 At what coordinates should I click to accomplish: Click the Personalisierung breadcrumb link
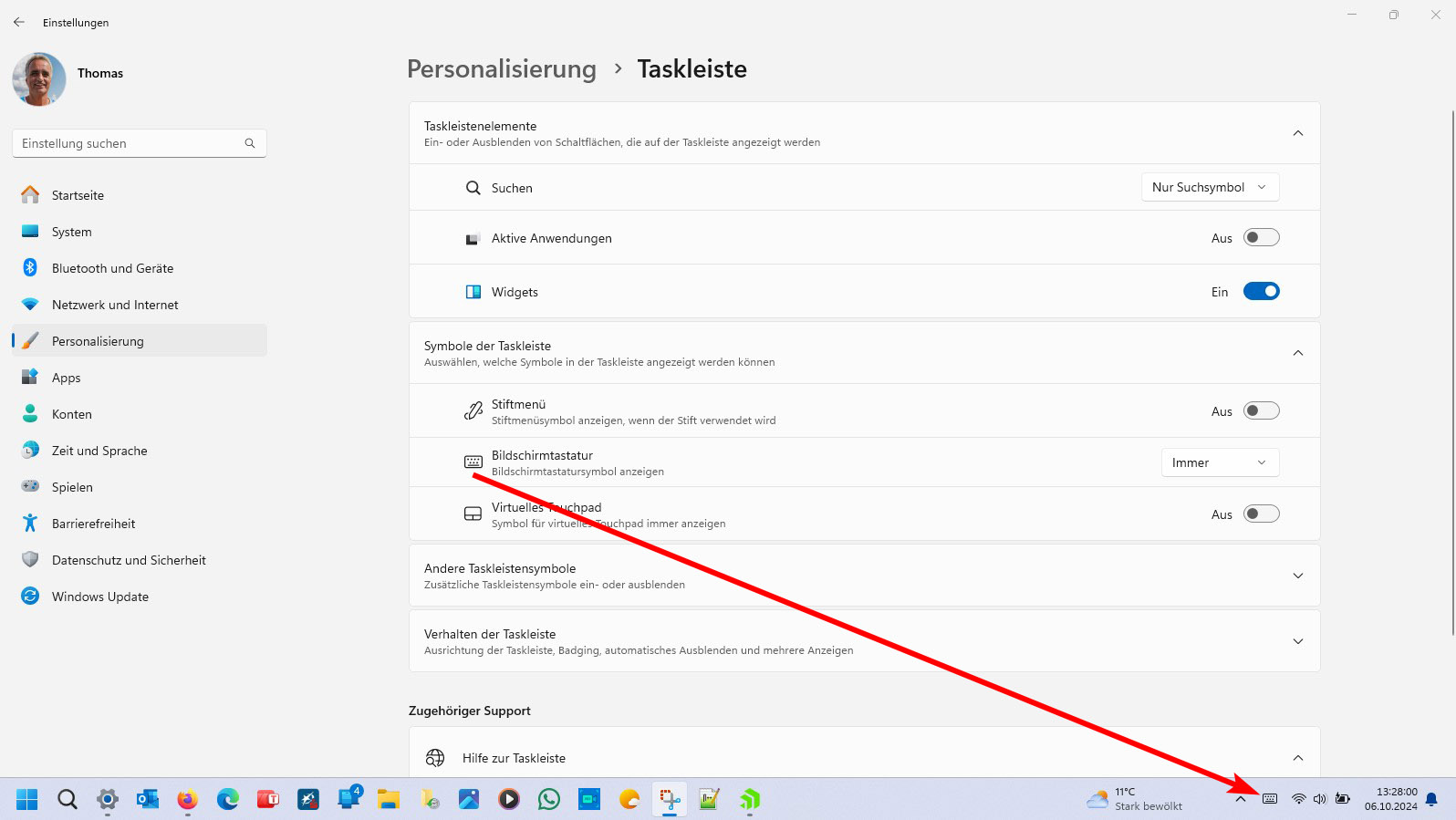click(x=501, y=69)
